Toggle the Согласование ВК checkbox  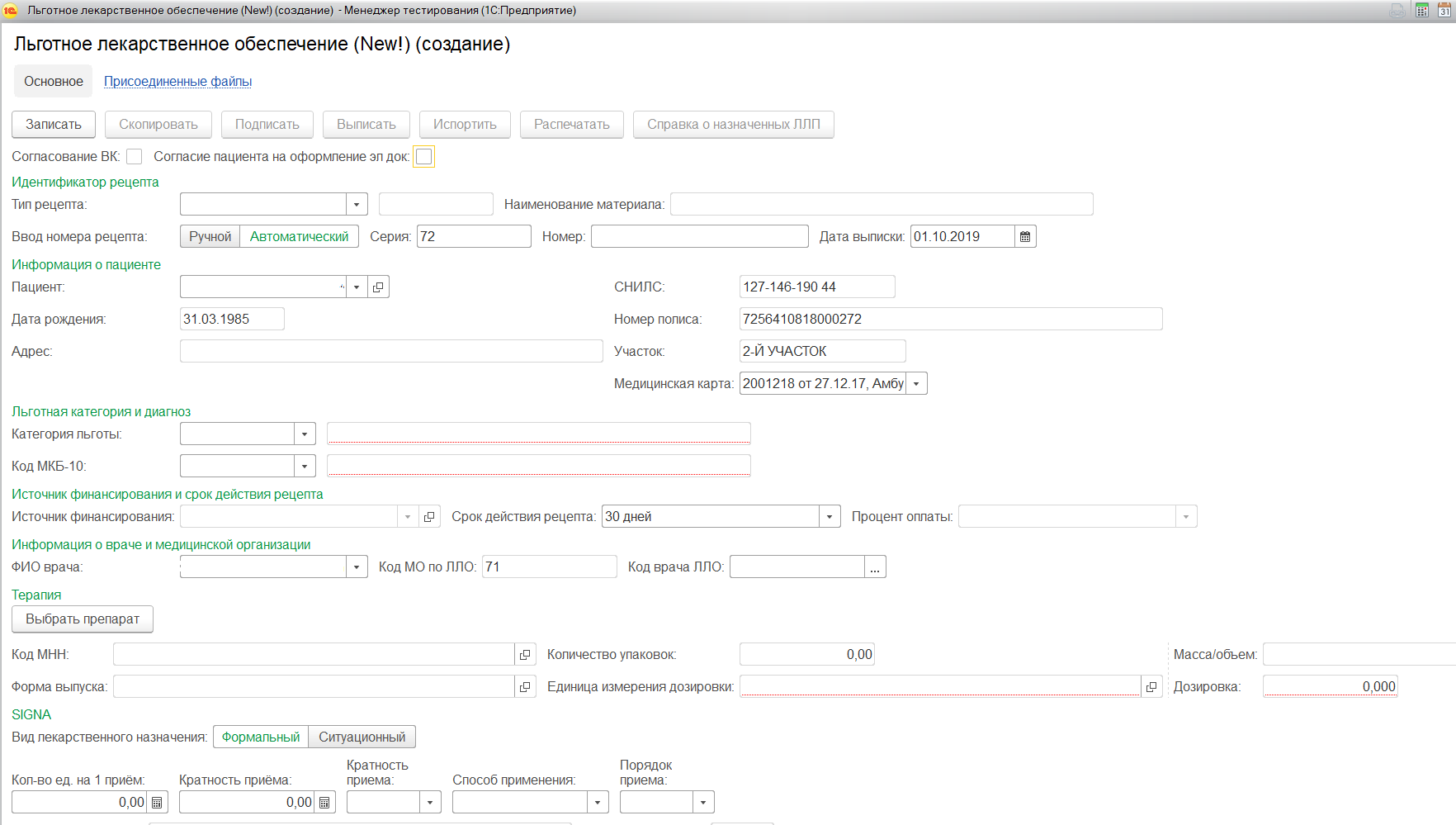[x=135, y=157]
